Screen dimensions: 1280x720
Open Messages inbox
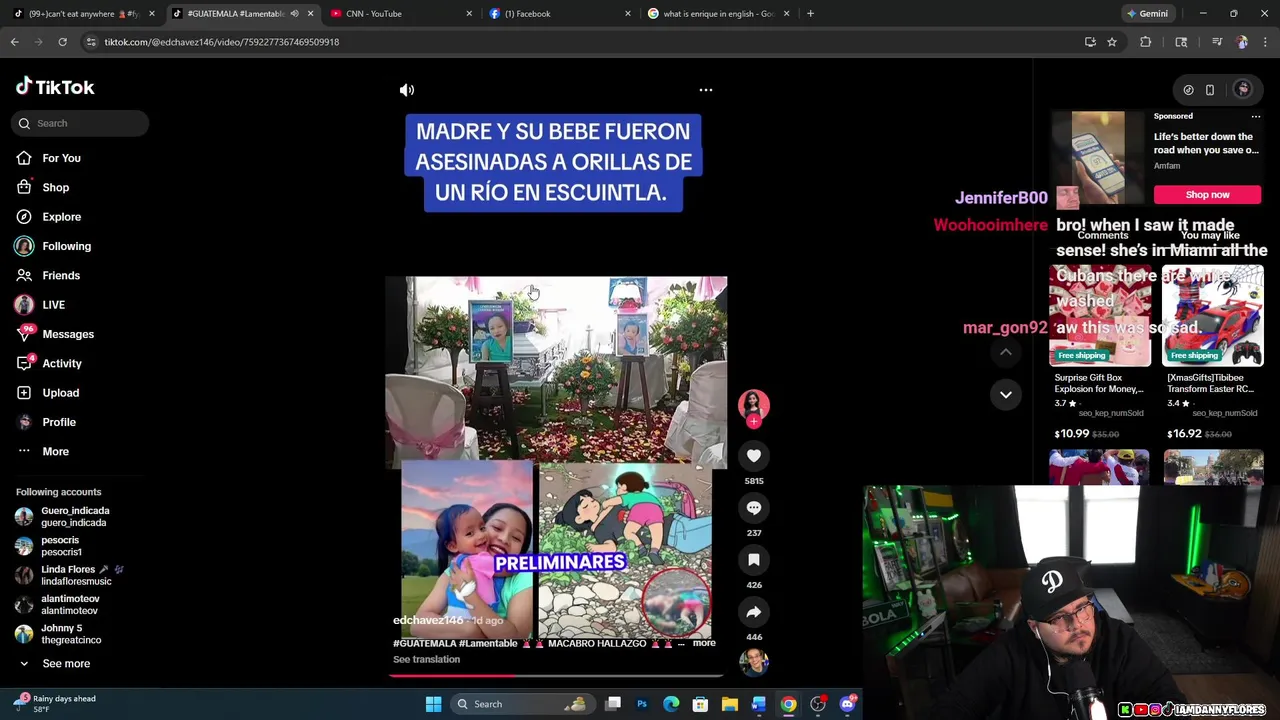68,334
